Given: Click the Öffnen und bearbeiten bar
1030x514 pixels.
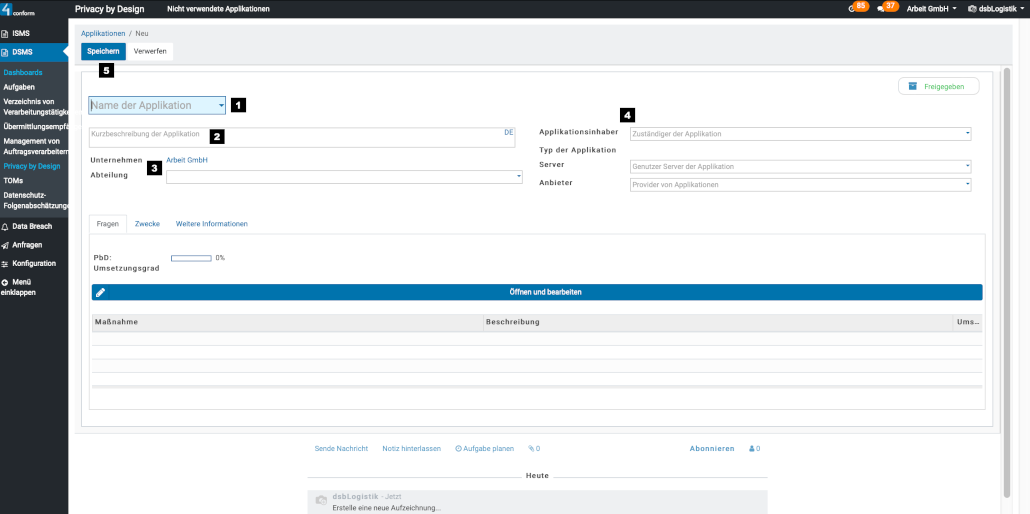Looking at the screenshot, I should point(537,292).
